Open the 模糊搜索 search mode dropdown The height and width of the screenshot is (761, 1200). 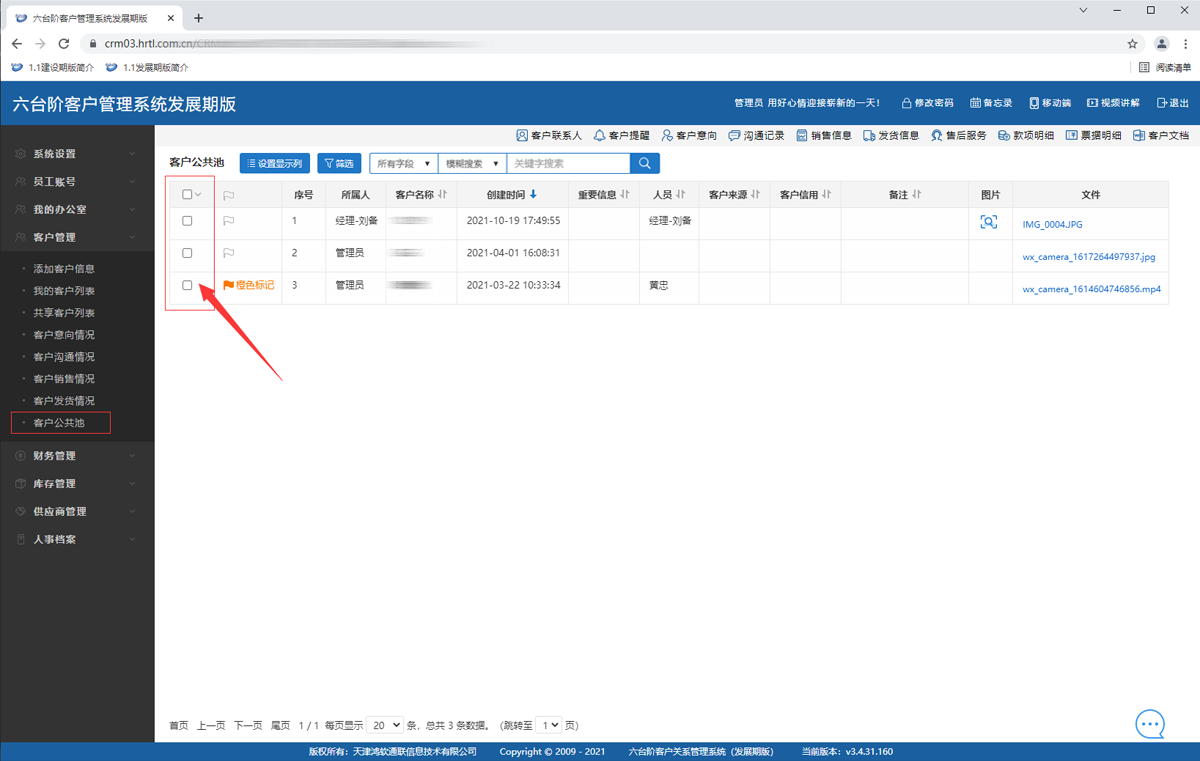point(472,163)
